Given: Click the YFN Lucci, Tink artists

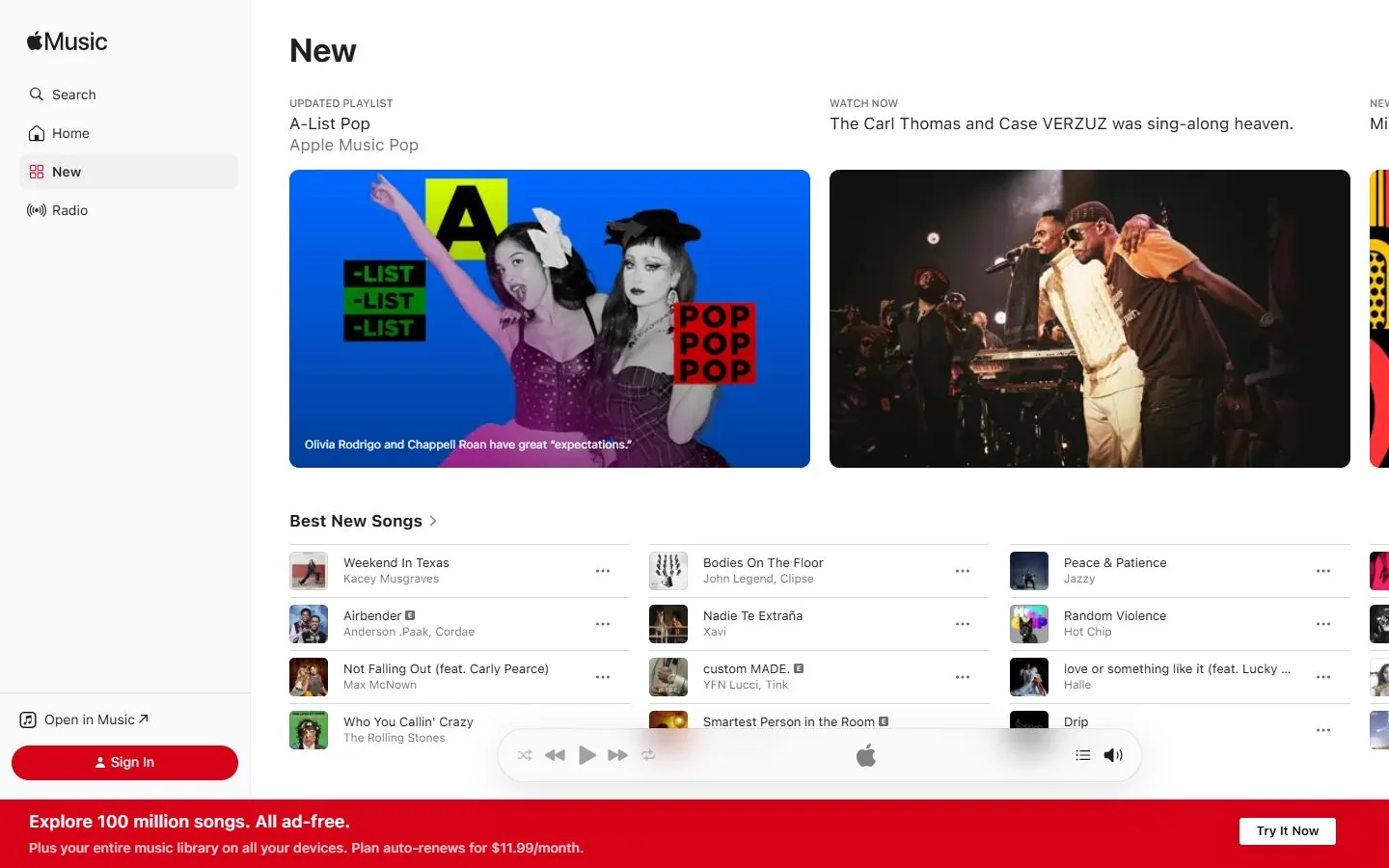Looking at the screenshot, I should [x=746, y=685].
